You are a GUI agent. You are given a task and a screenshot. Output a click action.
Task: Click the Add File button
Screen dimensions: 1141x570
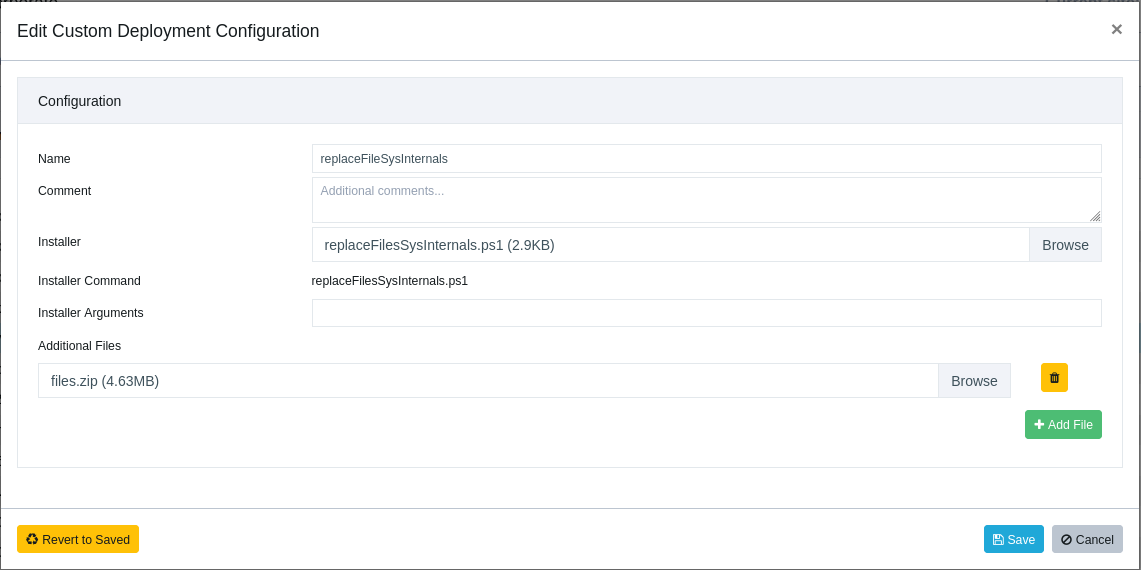click(x=1063, y=424)
